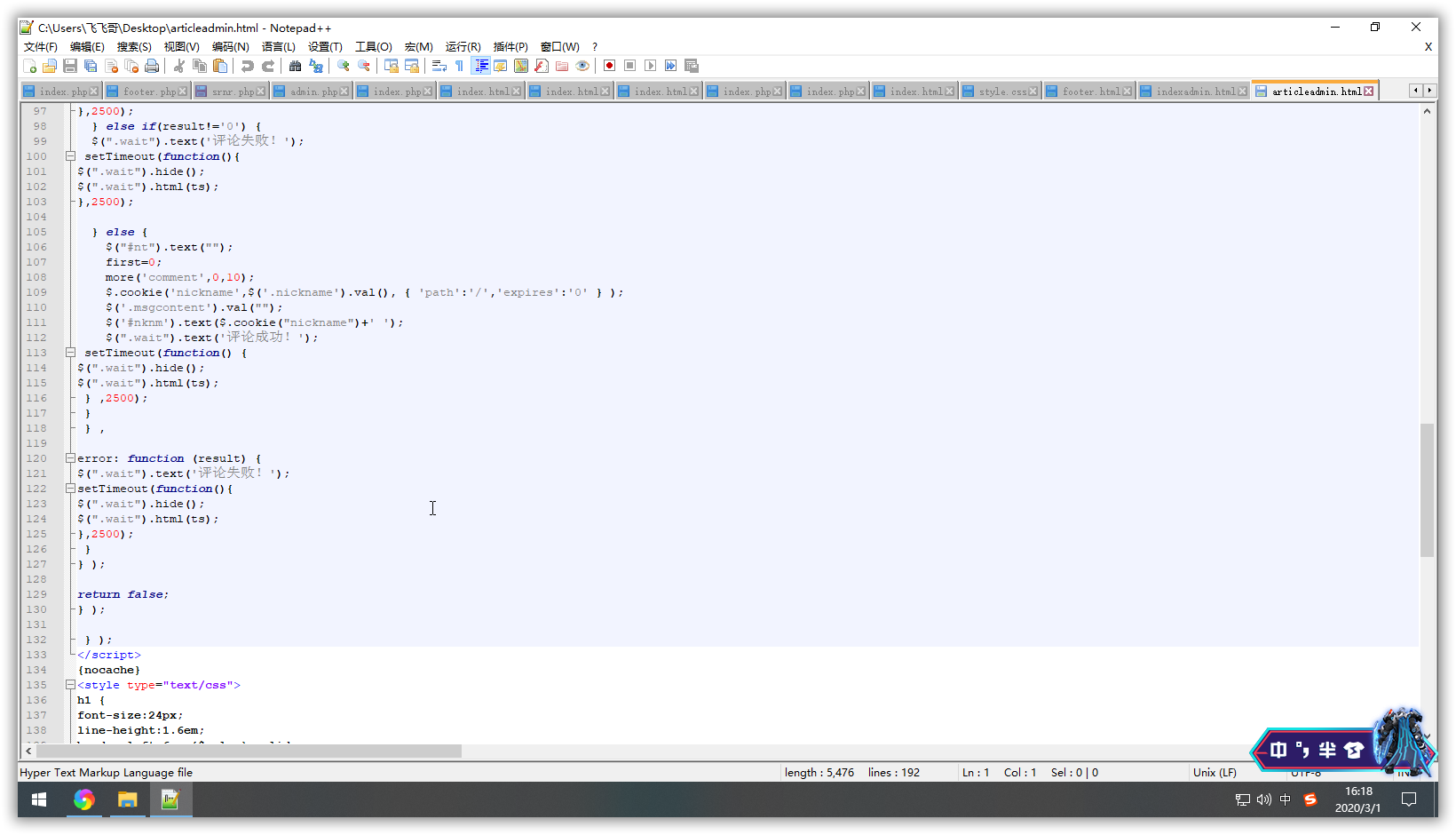Open the Windows Start button

tap(39, 799)
